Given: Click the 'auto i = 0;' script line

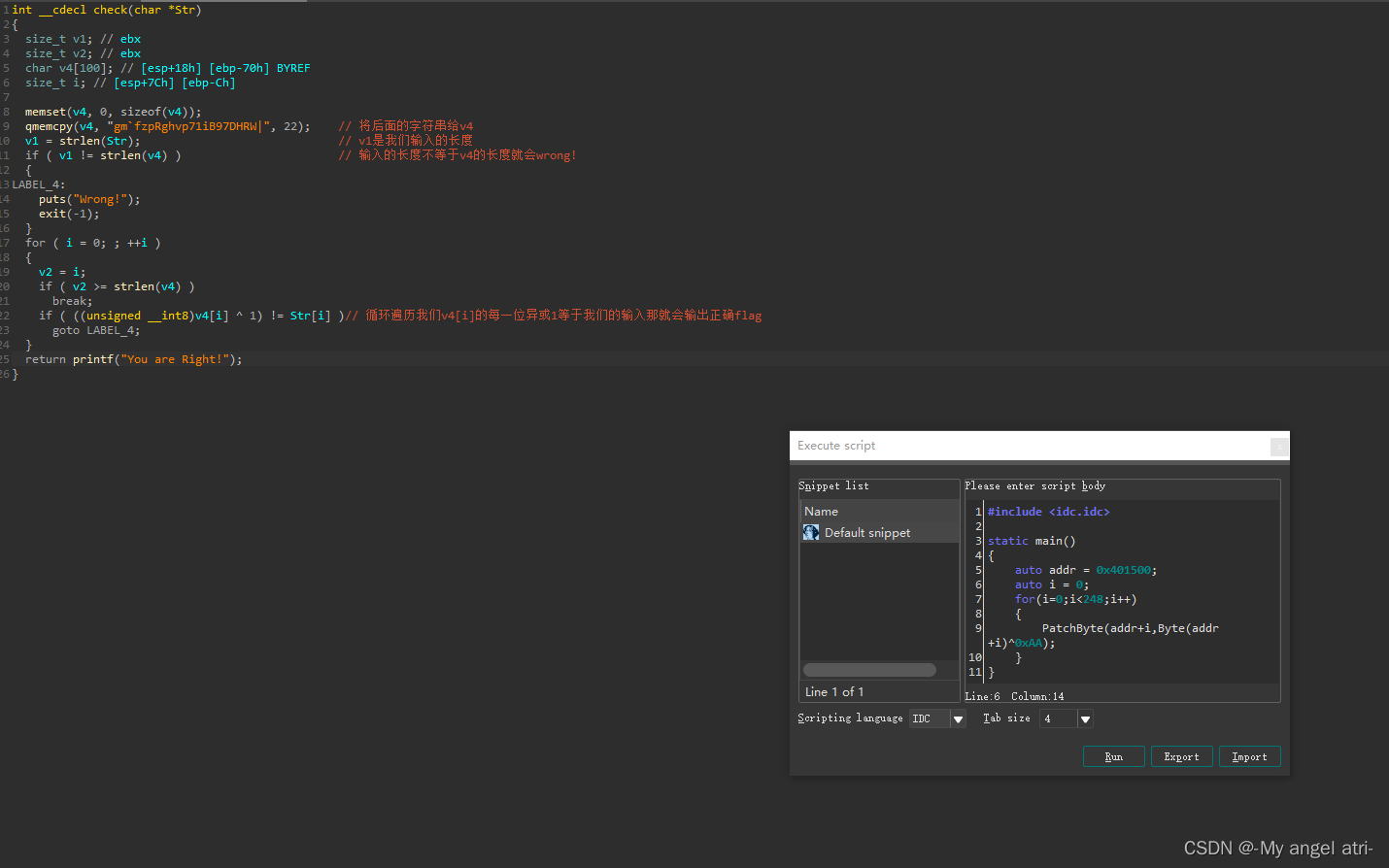Looking at the screenshot, I should point(1052,584).
